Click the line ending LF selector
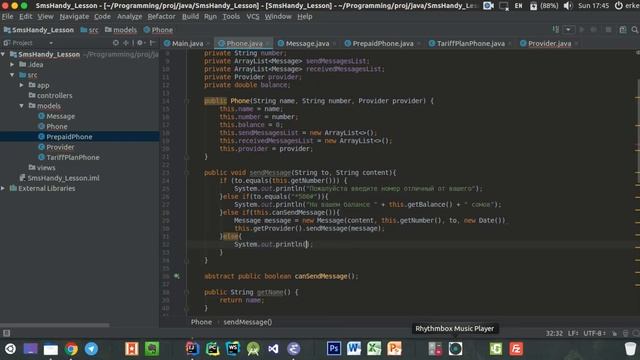This screenshot has width=640, height=360. pos(573,333)
